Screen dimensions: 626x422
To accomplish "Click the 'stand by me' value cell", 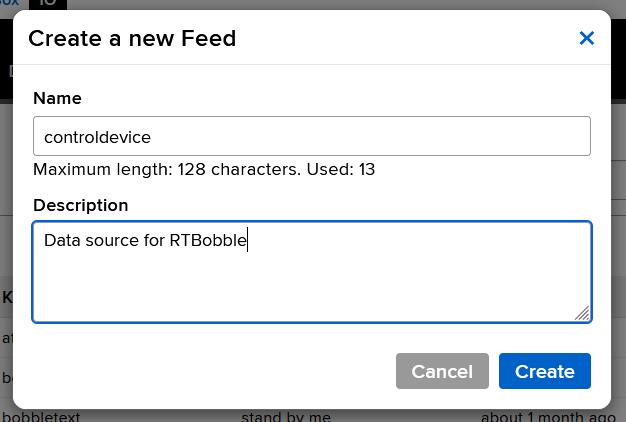I will pyautogui.click(x=286, y=416).
